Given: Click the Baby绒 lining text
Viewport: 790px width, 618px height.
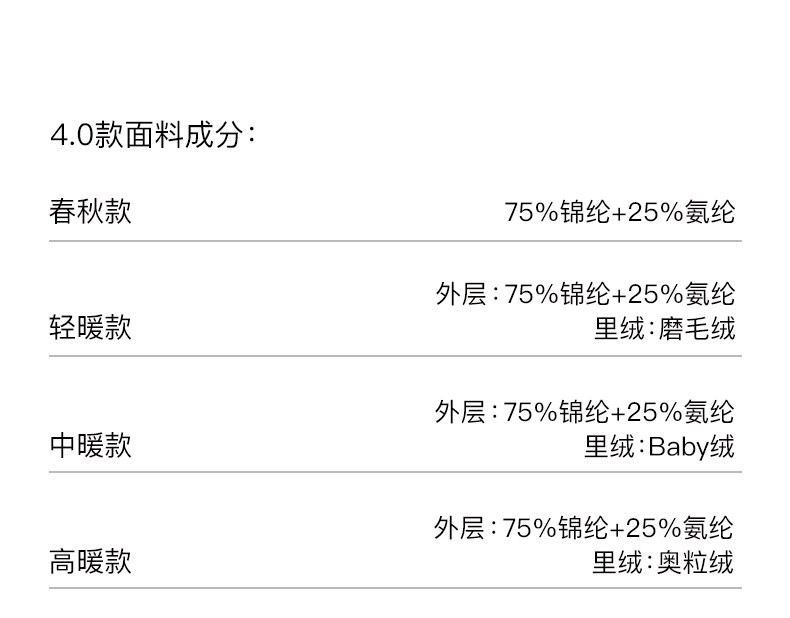Looking at the screenshot, I should click(691, 446).
